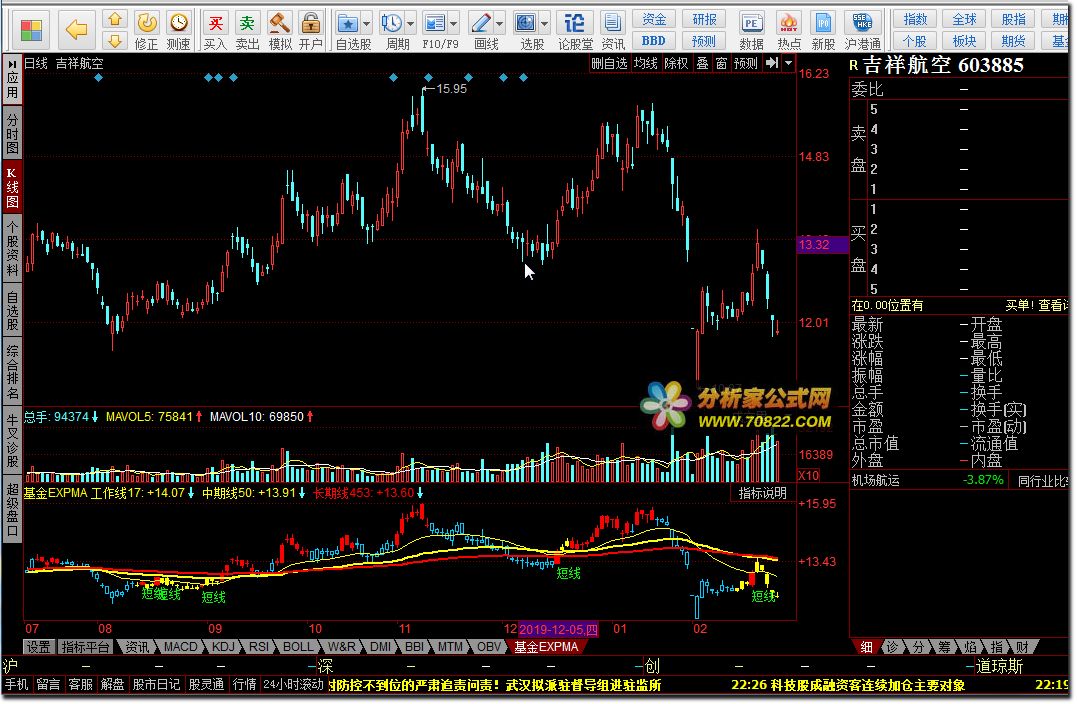This screenshot has width=1077, height=704.
Task: Select the down arrow toolbar icon
Action: 115,41
